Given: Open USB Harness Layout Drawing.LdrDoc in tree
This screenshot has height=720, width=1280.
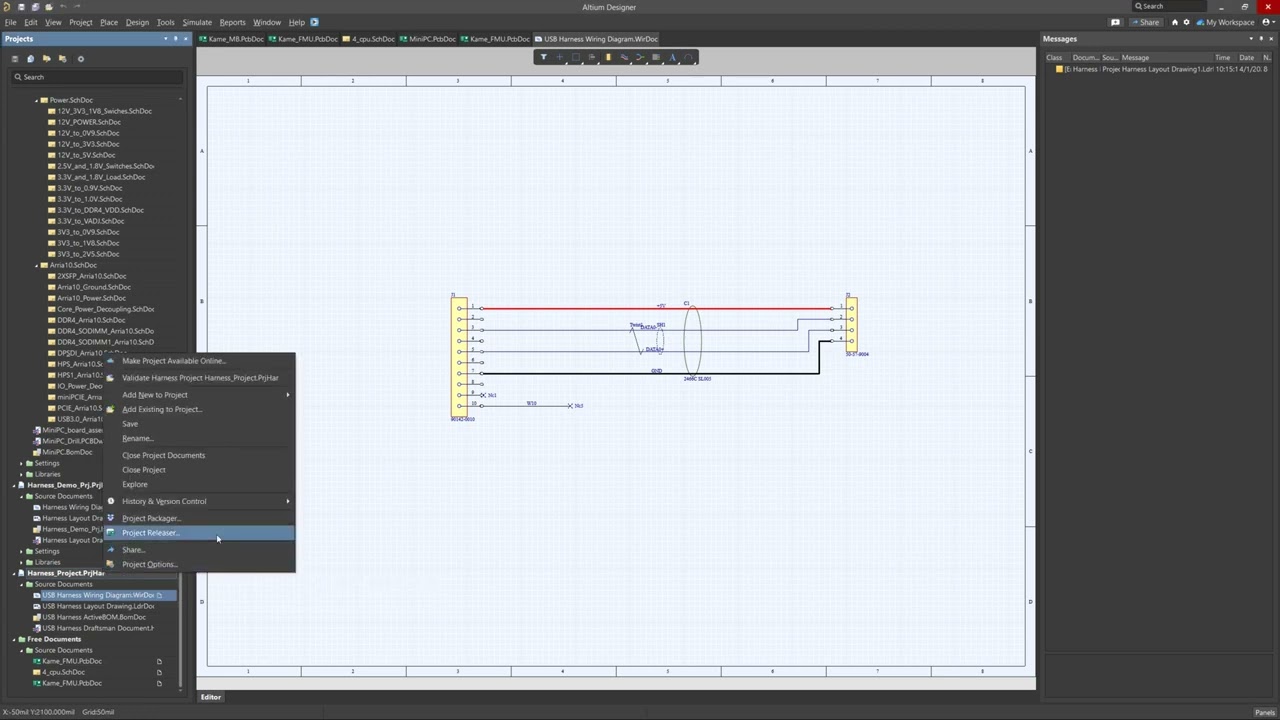Looking at the screenshot, I should pos(98,606).
